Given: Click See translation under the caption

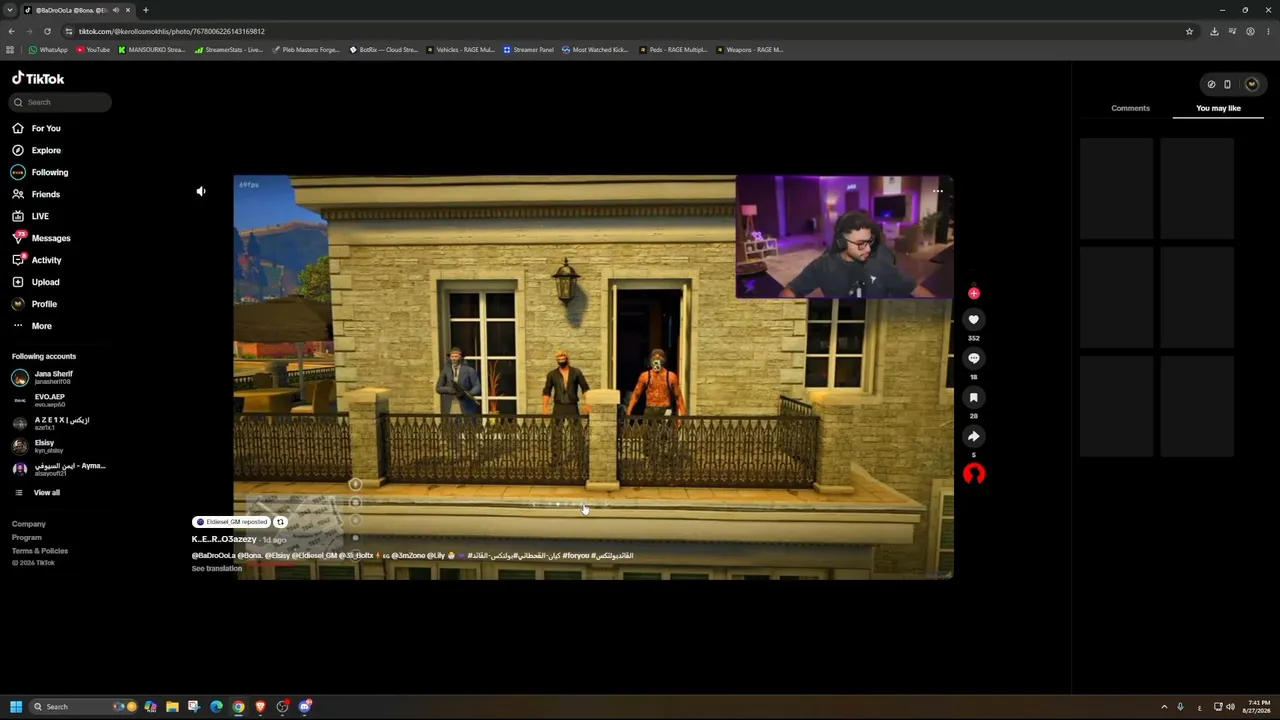Looking at the screenshot, I should [x=217, y=568].
